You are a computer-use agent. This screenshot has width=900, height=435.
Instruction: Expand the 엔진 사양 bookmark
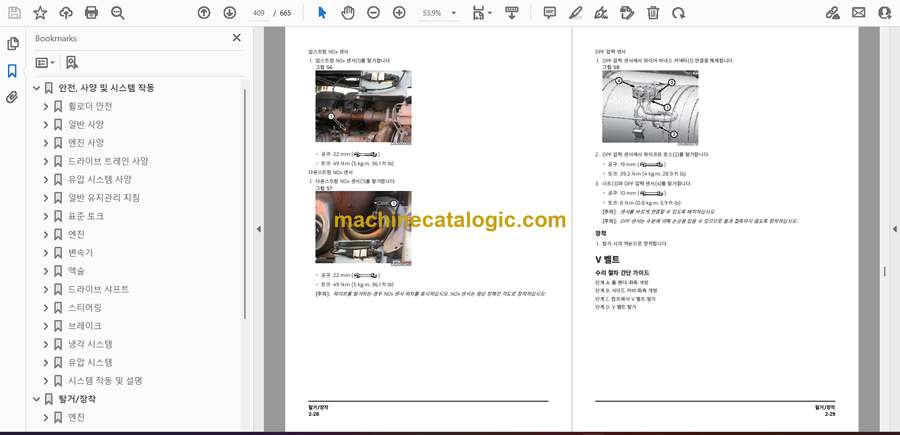tap(45, 143)
